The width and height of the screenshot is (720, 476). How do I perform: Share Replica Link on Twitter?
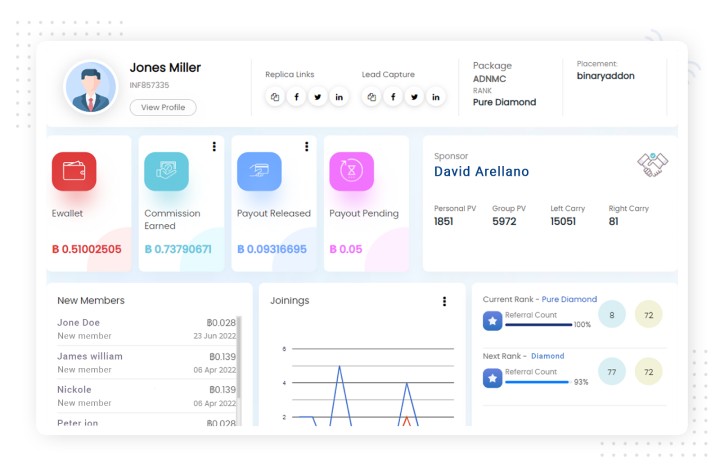318,97
